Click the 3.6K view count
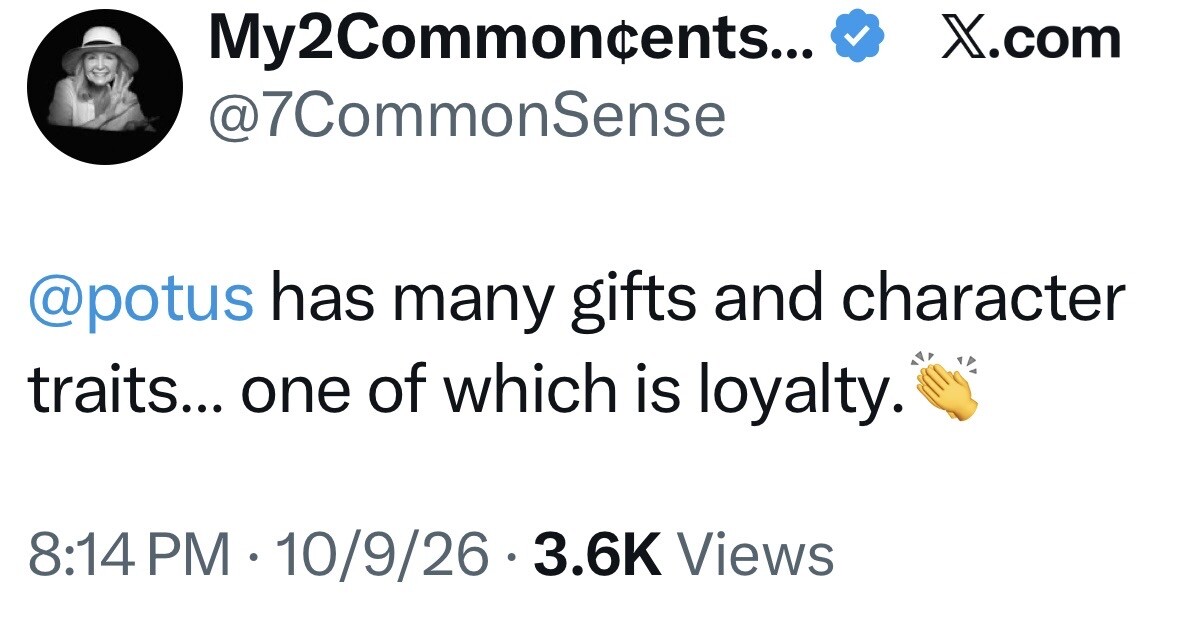 click(598, 555)
